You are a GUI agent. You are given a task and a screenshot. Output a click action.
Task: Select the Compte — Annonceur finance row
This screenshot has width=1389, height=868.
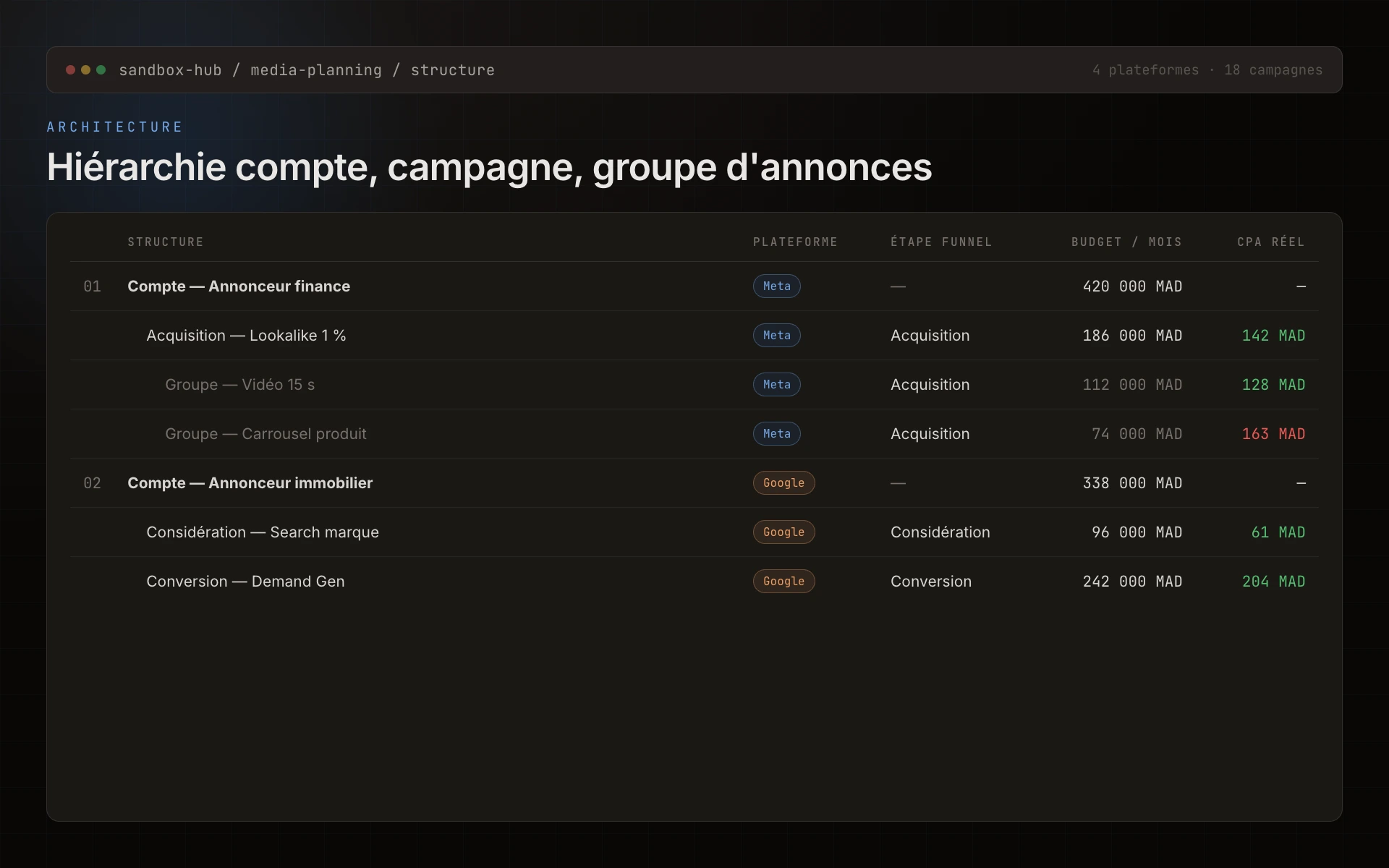[694, 286]
